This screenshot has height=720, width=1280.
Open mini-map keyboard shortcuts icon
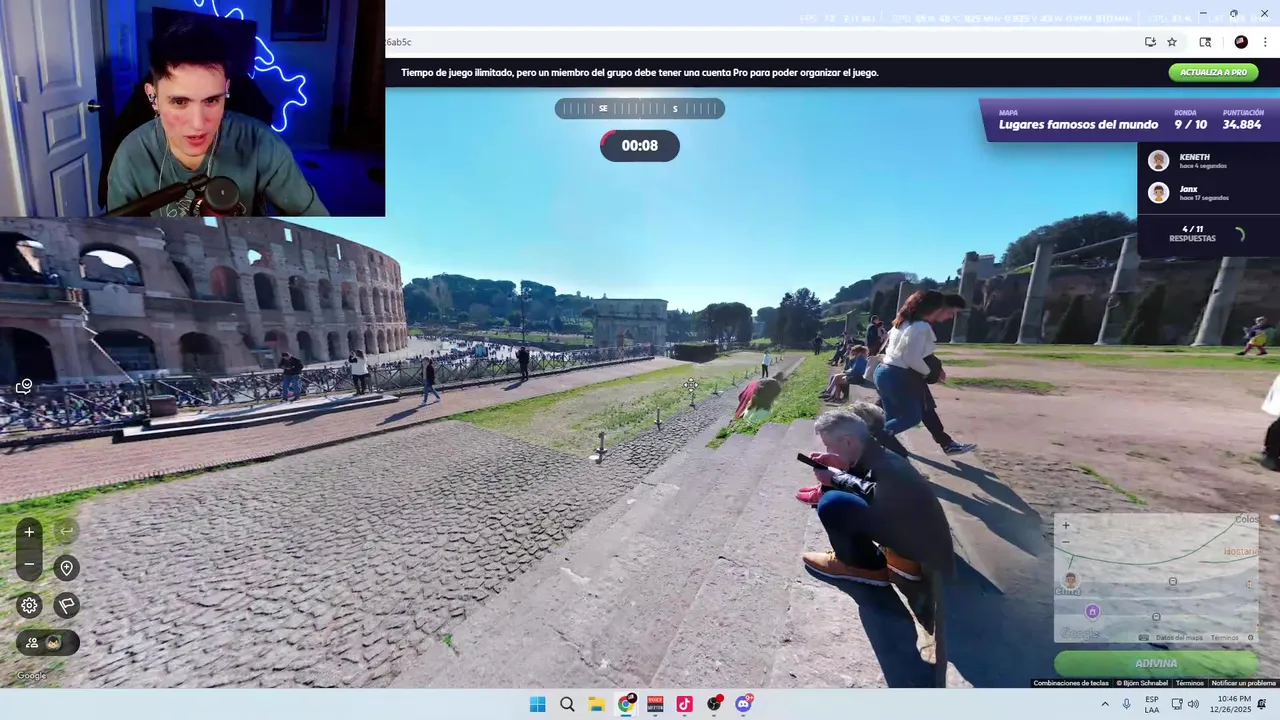[x=1144, y=637]
